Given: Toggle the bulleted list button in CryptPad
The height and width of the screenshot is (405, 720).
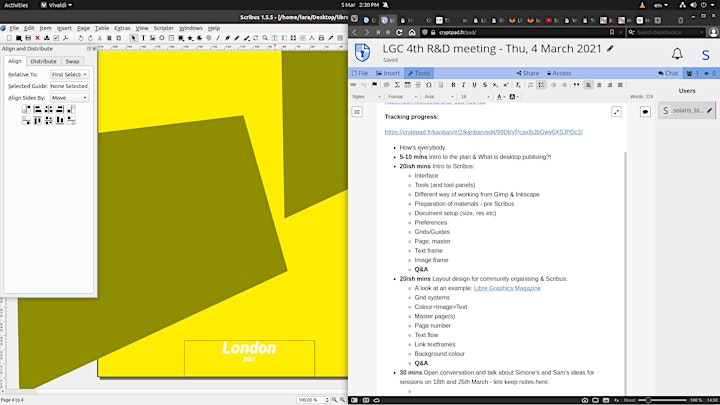Looking at the screenshot, I should 541,85.
